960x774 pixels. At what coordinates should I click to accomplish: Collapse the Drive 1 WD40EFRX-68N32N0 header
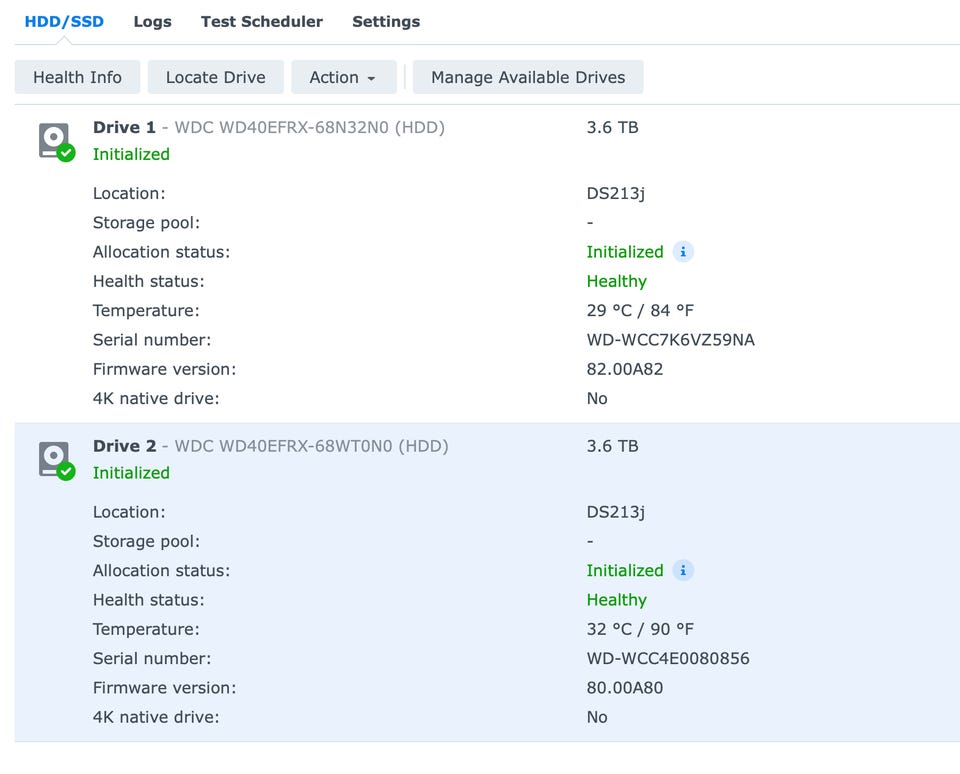[x=269, y=128]
